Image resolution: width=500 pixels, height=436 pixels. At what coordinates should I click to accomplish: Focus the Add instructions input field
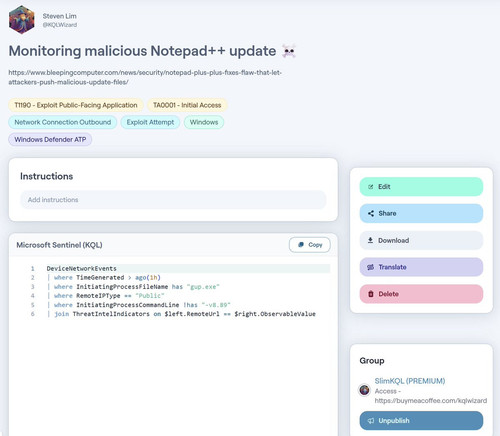(x=173, y=200)
